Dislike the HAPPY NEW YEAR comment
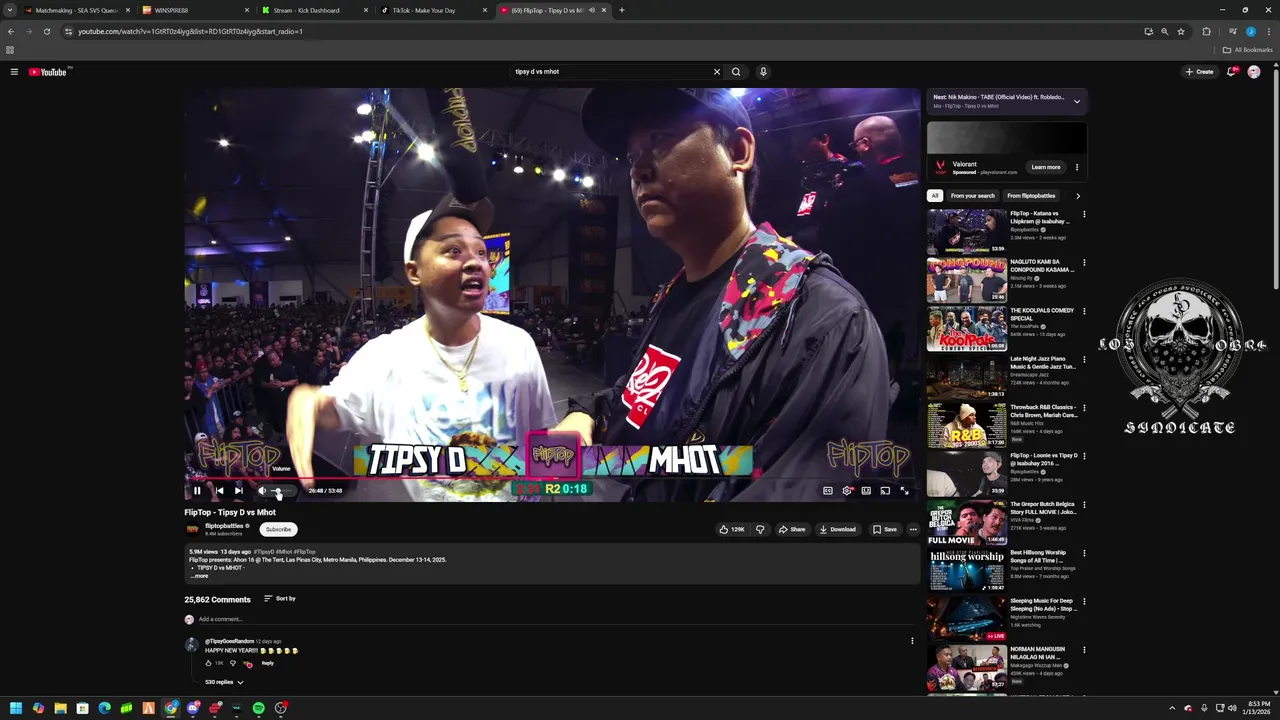Viewport: 1280px width, 720px height. pyautogui.click(x=233, y=663)
